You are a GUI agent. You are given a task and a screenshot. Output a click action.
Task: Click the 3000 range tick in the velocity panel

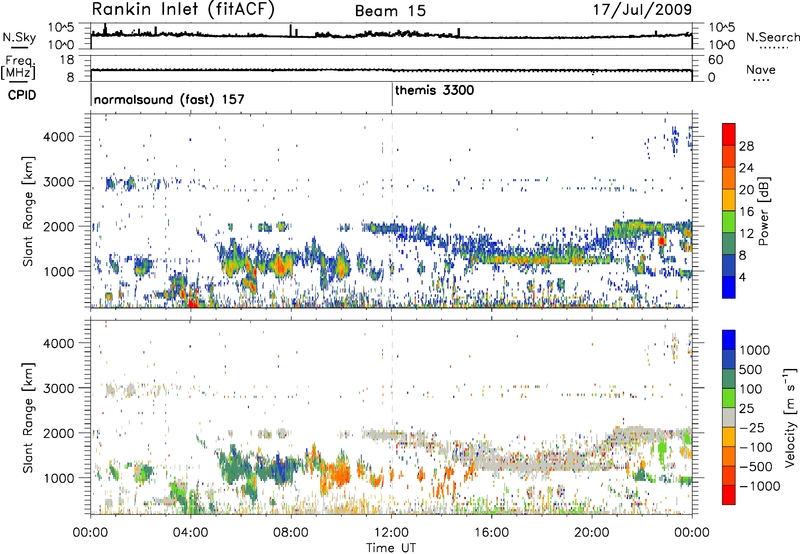click(x=58, y=388)
